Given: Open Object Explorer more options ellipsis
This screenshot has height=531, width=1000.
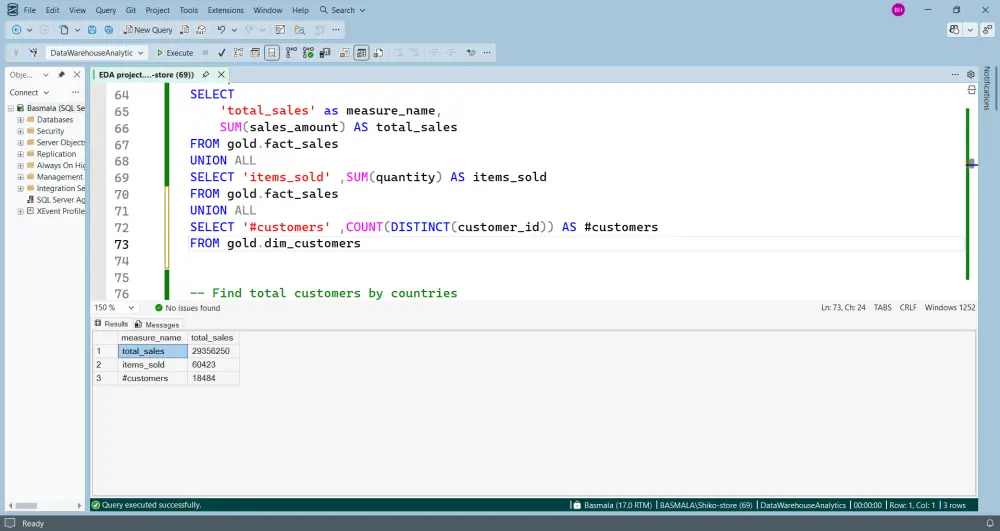Looking at the screenshot, I should point(75,92).
